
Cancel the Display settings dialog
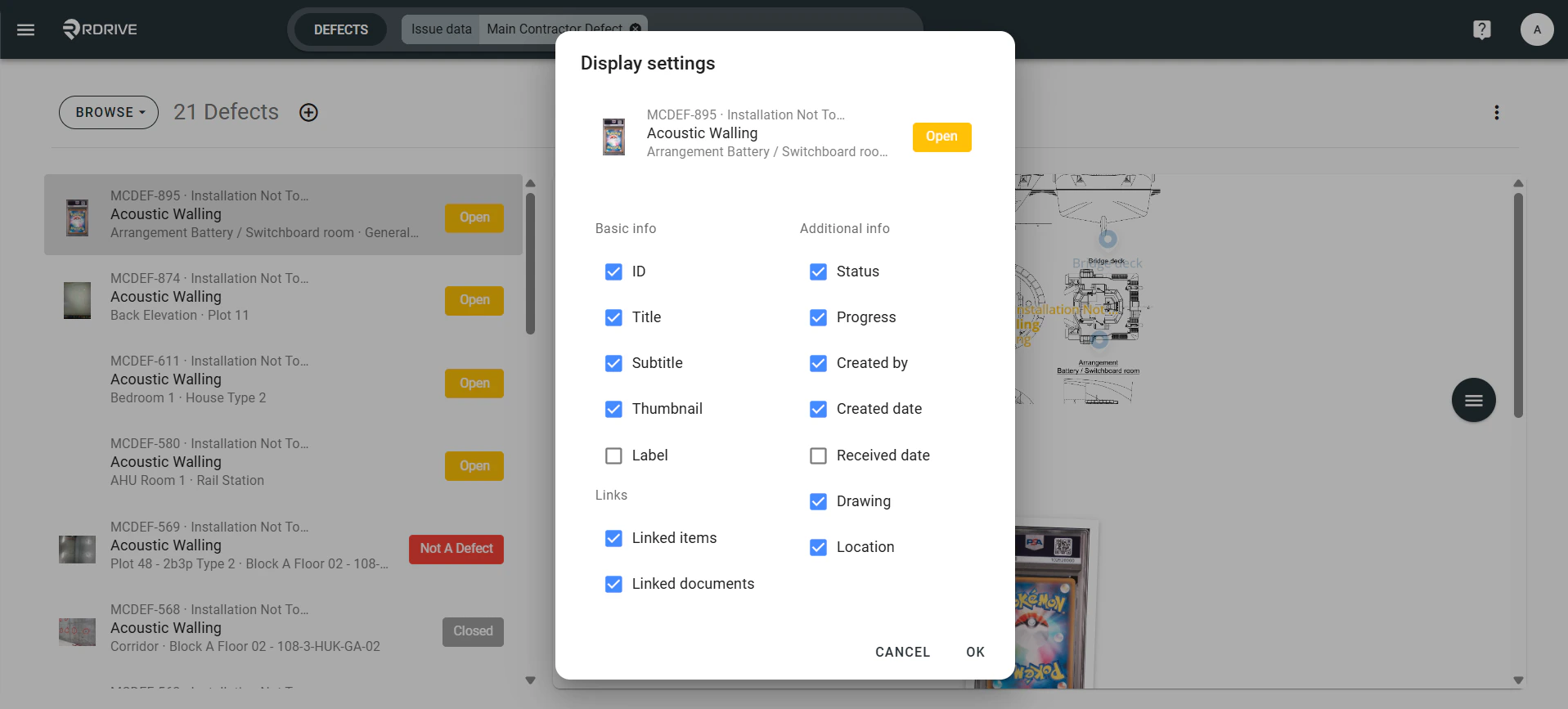coord(902,652)
